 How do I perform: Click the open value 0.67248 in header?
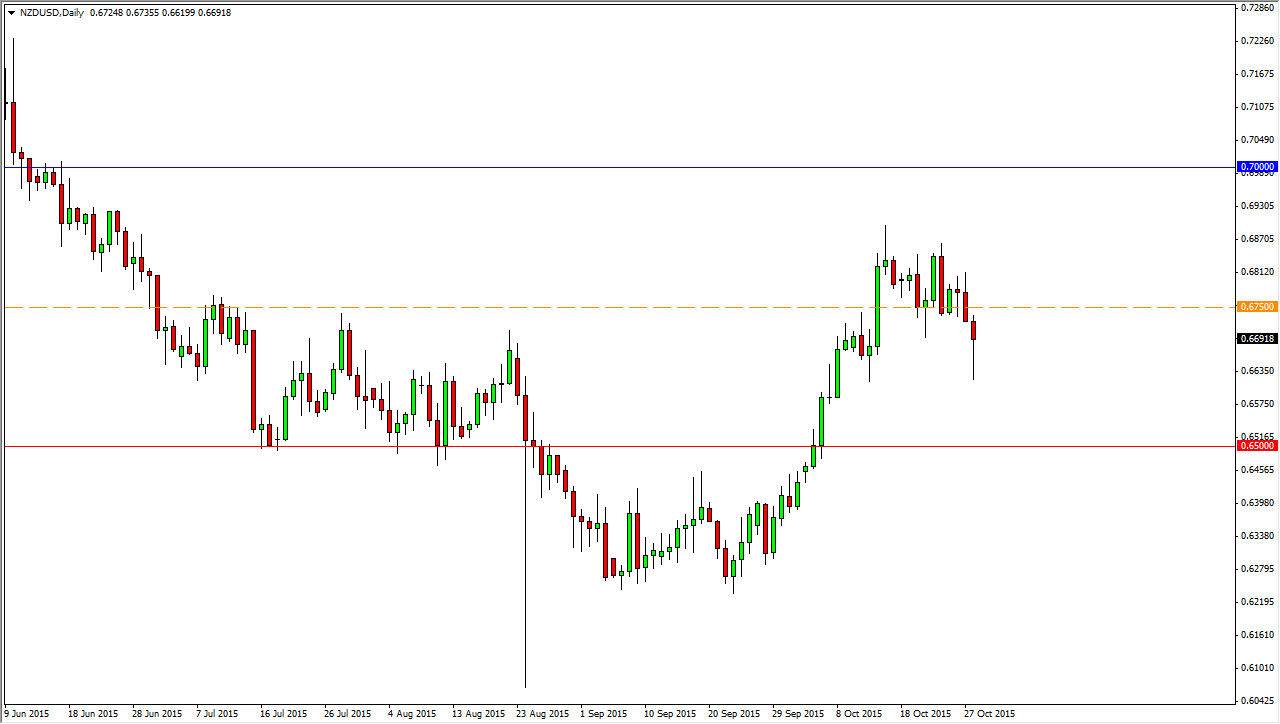click(106, 13)
